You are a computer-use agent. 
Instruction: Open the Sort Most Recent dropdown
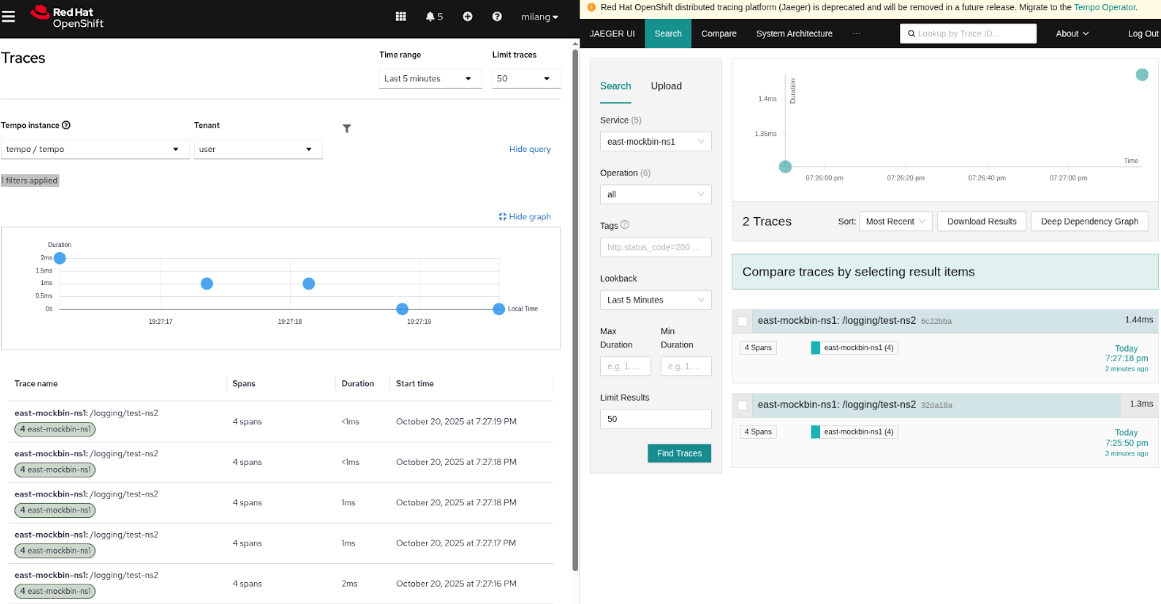point(895,221)
